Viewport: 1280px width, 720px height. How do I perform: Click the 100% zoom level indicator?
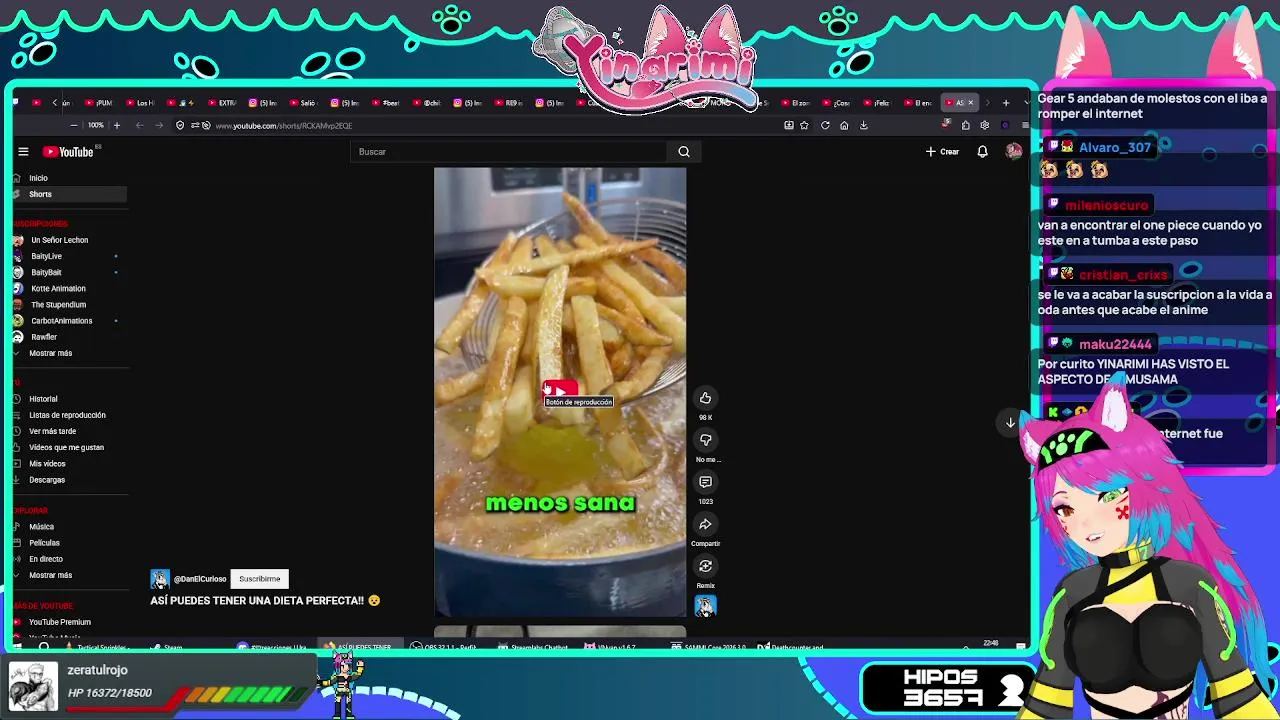(x=95, y=125)
